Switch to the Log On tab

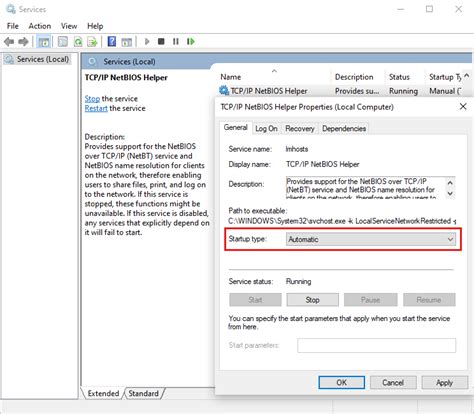266,129
